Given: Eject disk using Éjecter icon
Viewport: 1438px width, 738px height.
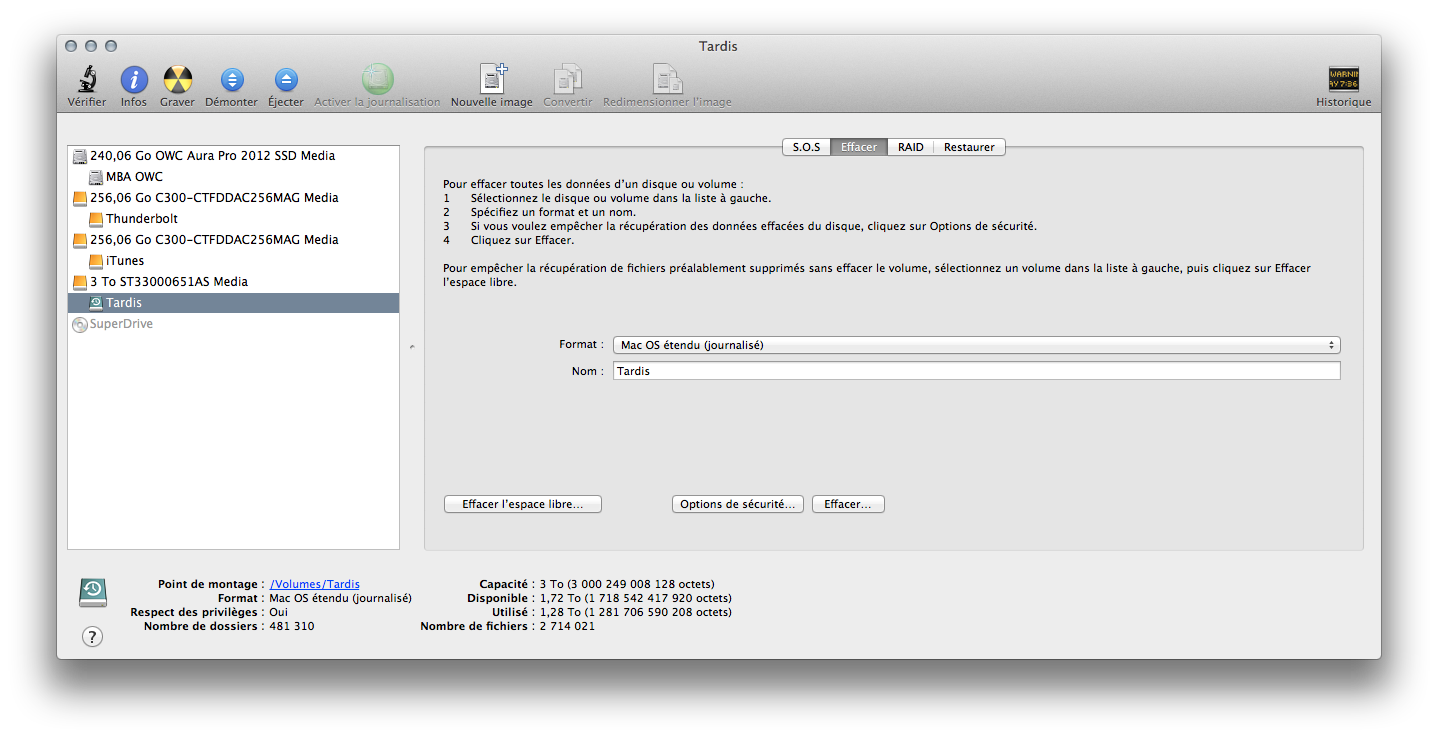Looking at the screenshot, I should tap(286, 81).
